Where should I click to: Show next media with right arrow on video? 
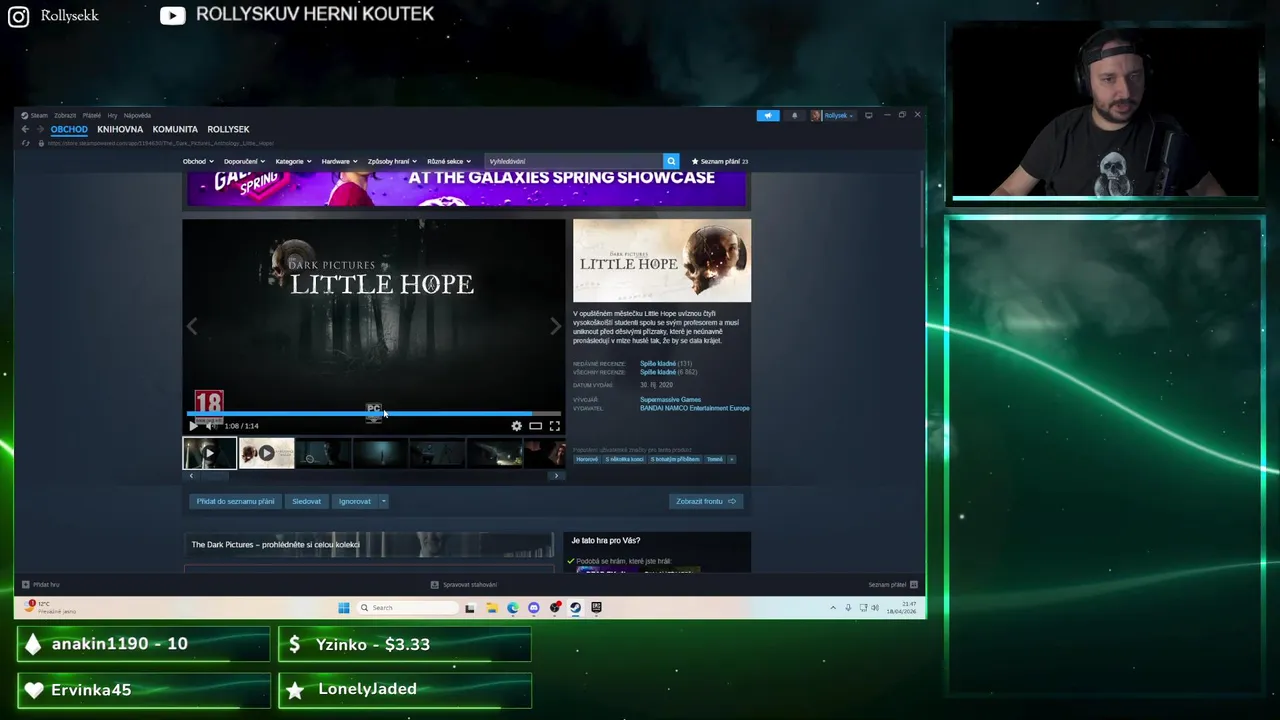click(556, 326)
